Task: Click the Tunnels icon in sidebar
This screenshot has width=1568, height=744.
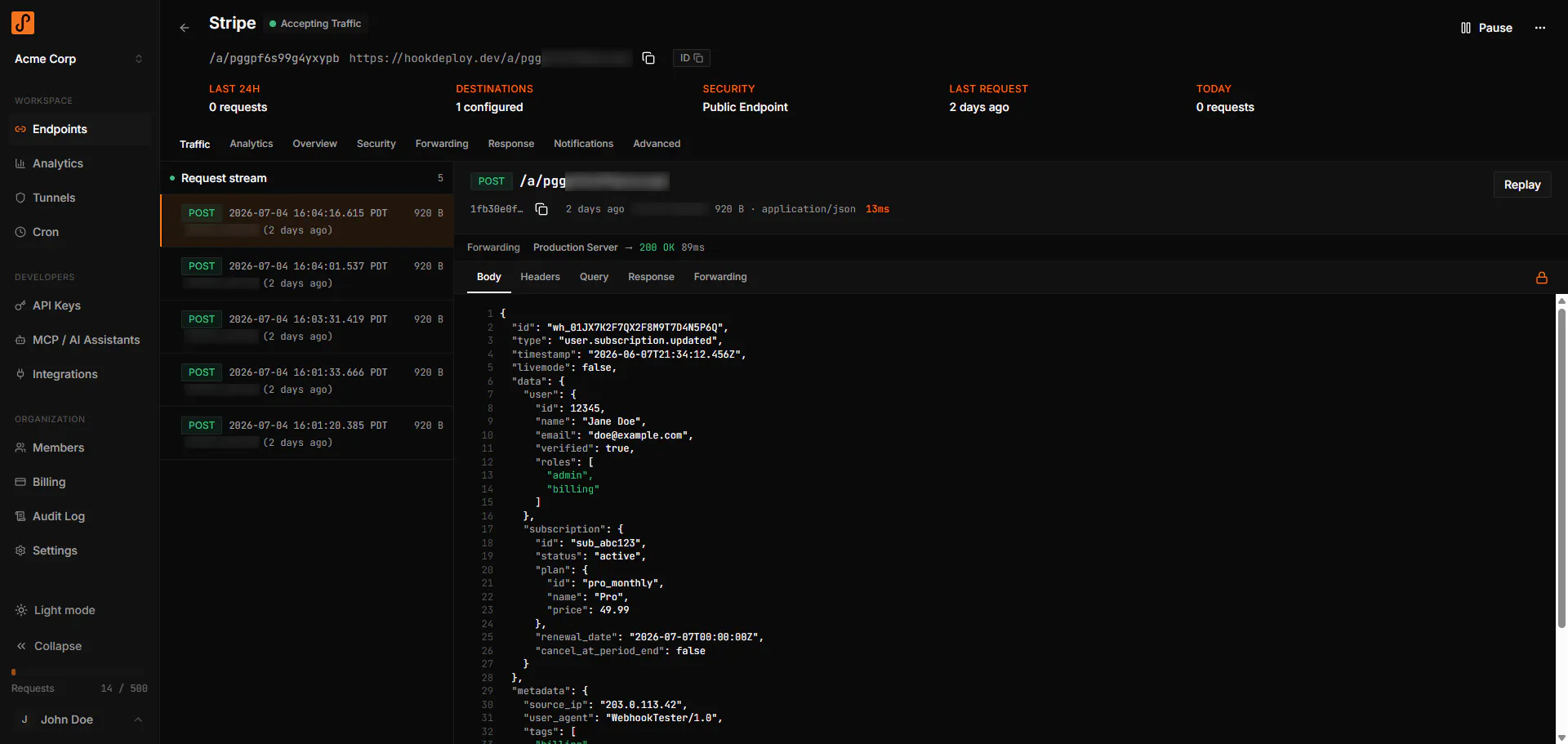Action: (20, 198)
